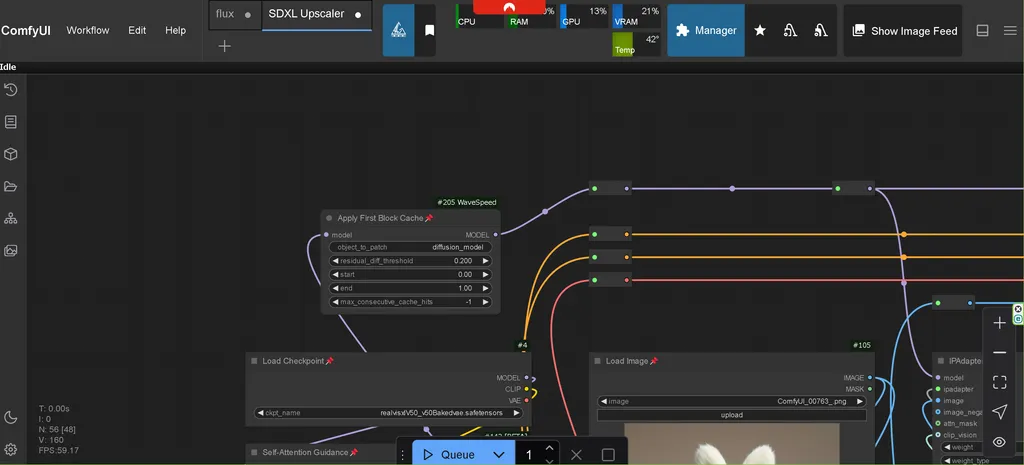Click the queue batch count field
1024x465 pixels.
pos(529,455)
